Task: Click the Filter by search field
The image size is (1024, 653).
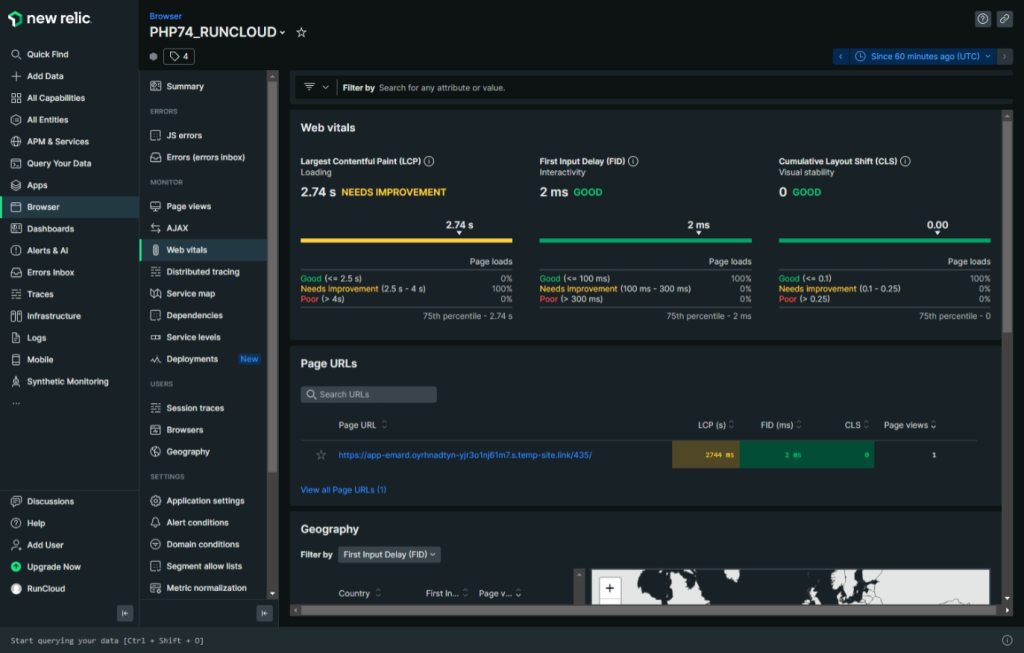Action: click(673, 88)
